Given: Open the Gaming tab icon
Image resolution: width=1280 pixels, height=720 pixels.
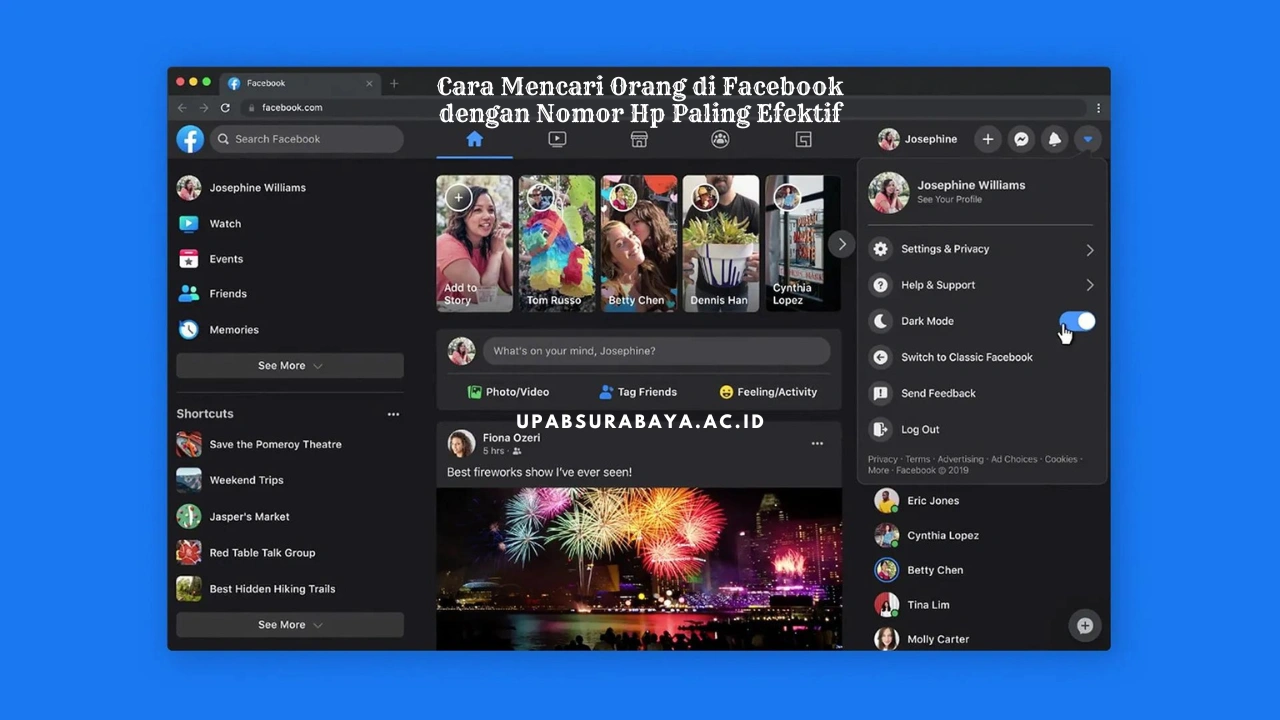Looking at the screenshot, I should pos(803,139).
